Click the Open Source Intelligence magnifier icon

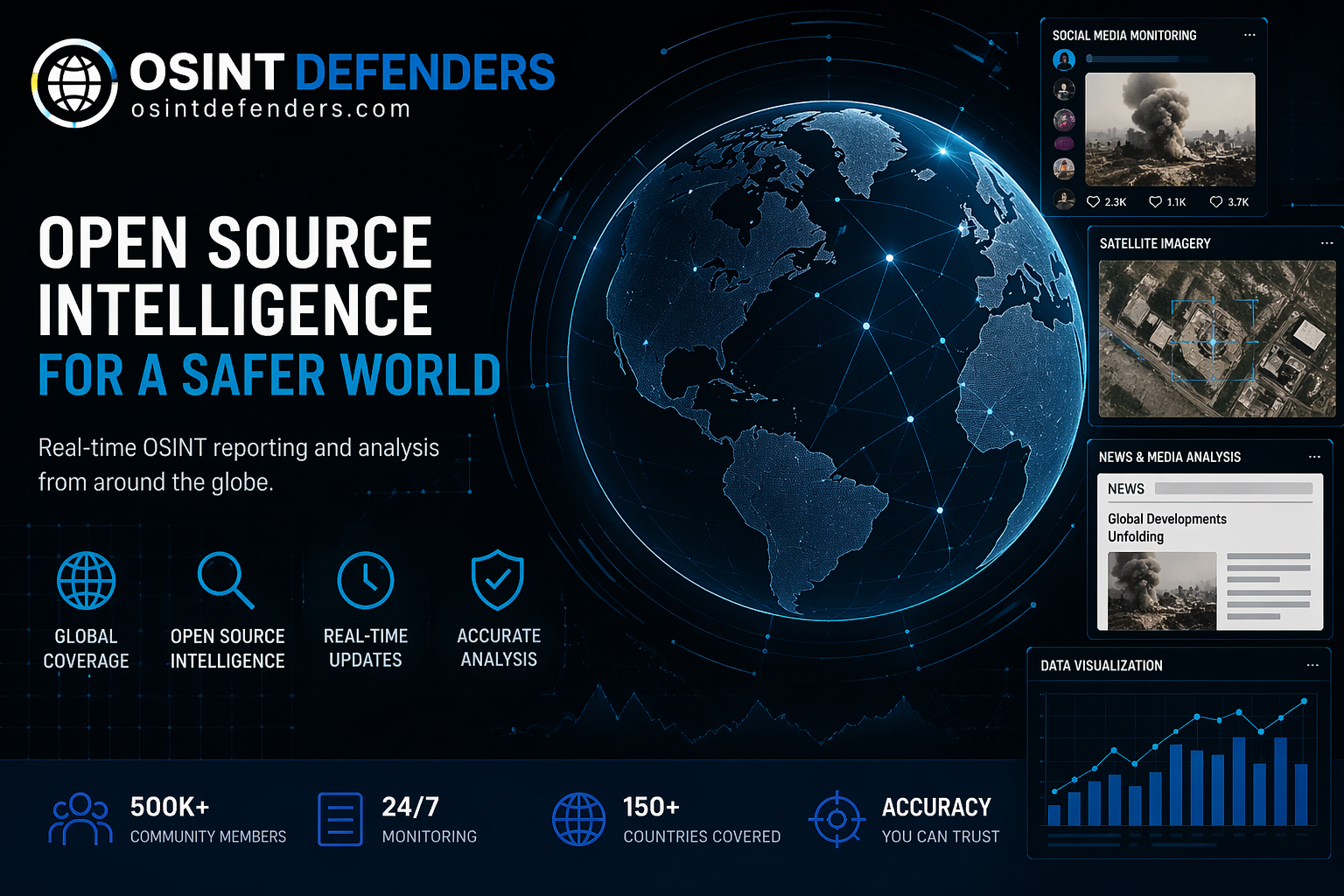tap(226, 579)
